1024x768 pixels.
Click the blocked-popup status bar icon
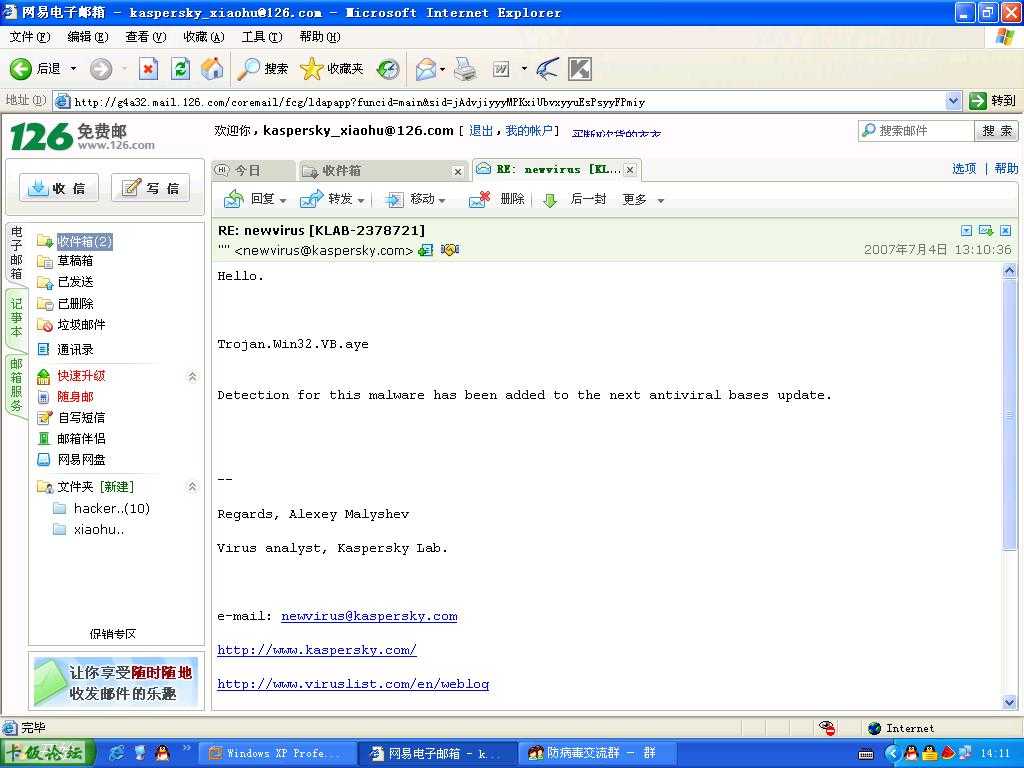[827, 728]
